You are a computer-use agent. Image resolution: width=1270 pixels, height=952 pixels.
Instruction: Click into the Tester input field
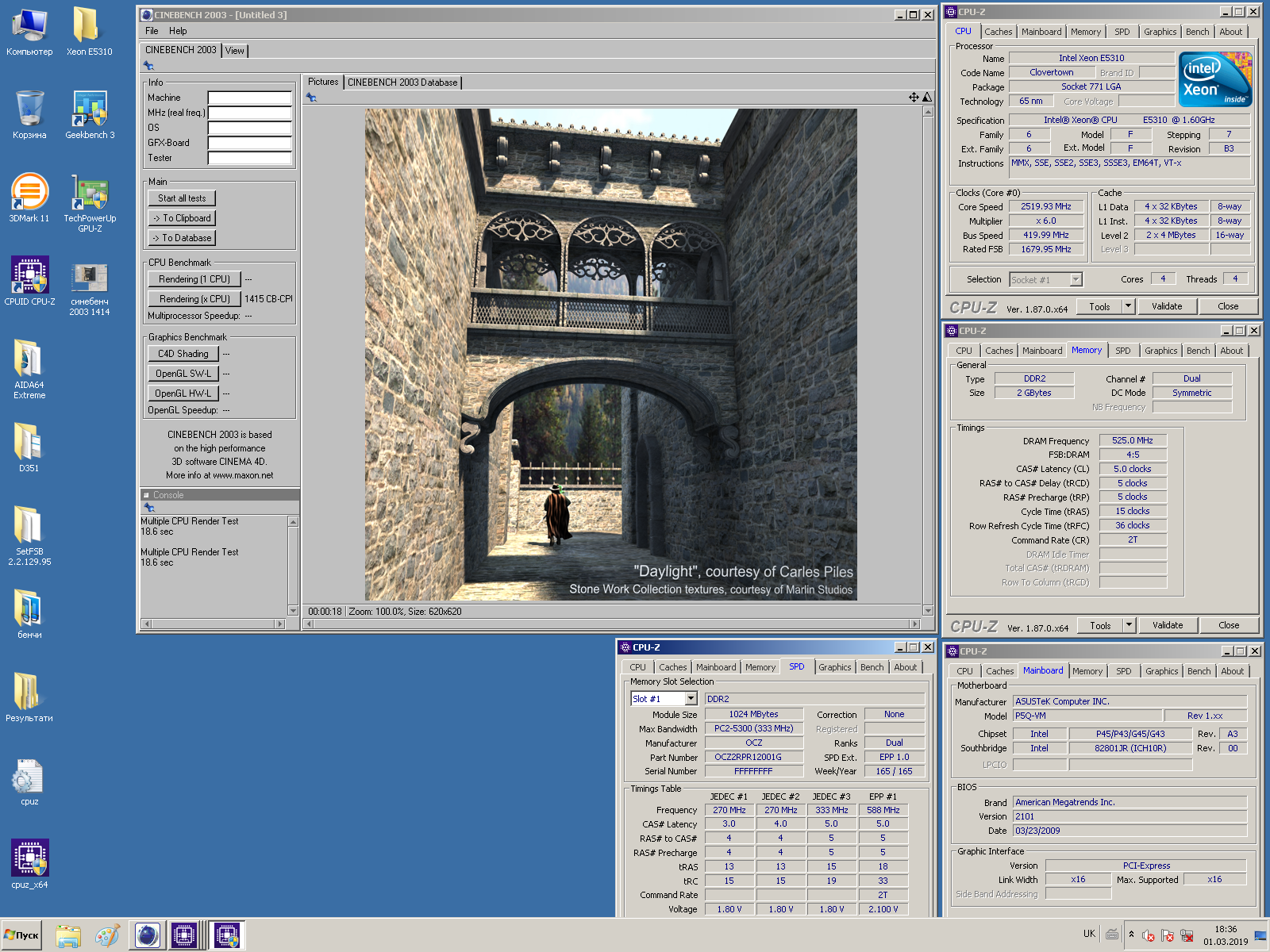pos(250,158)
